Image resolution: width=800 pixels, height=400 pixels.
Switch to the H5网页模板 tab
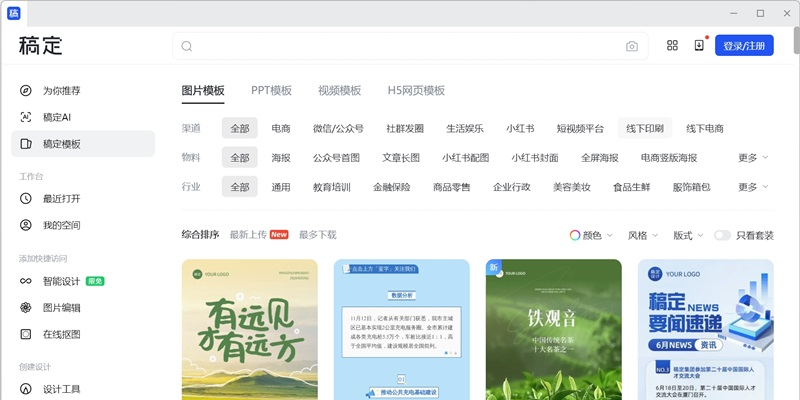[x=416, y=91]
